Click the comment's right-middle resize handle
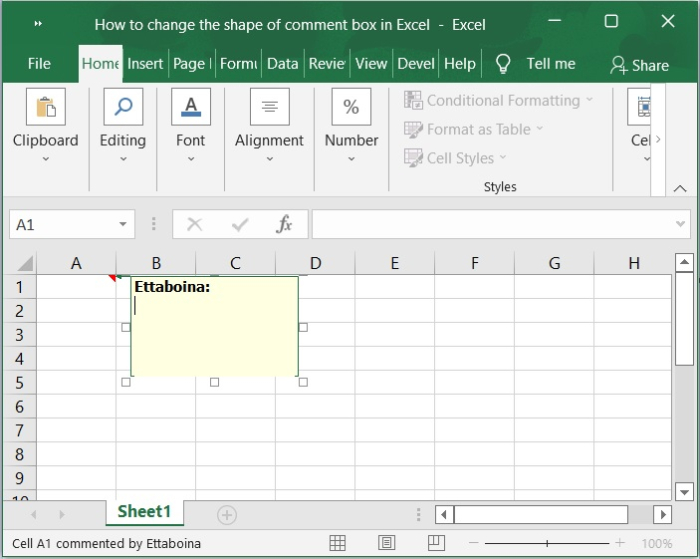Screen dimensions: 700x559 (303, 327)
